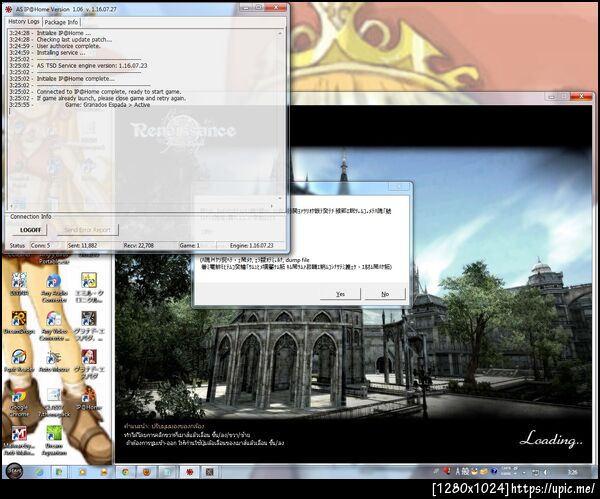This screenshot has height=499, width=600.
Task: Click the 'Conn: 5' status bar entry
Action: click(x=40, y=245)
